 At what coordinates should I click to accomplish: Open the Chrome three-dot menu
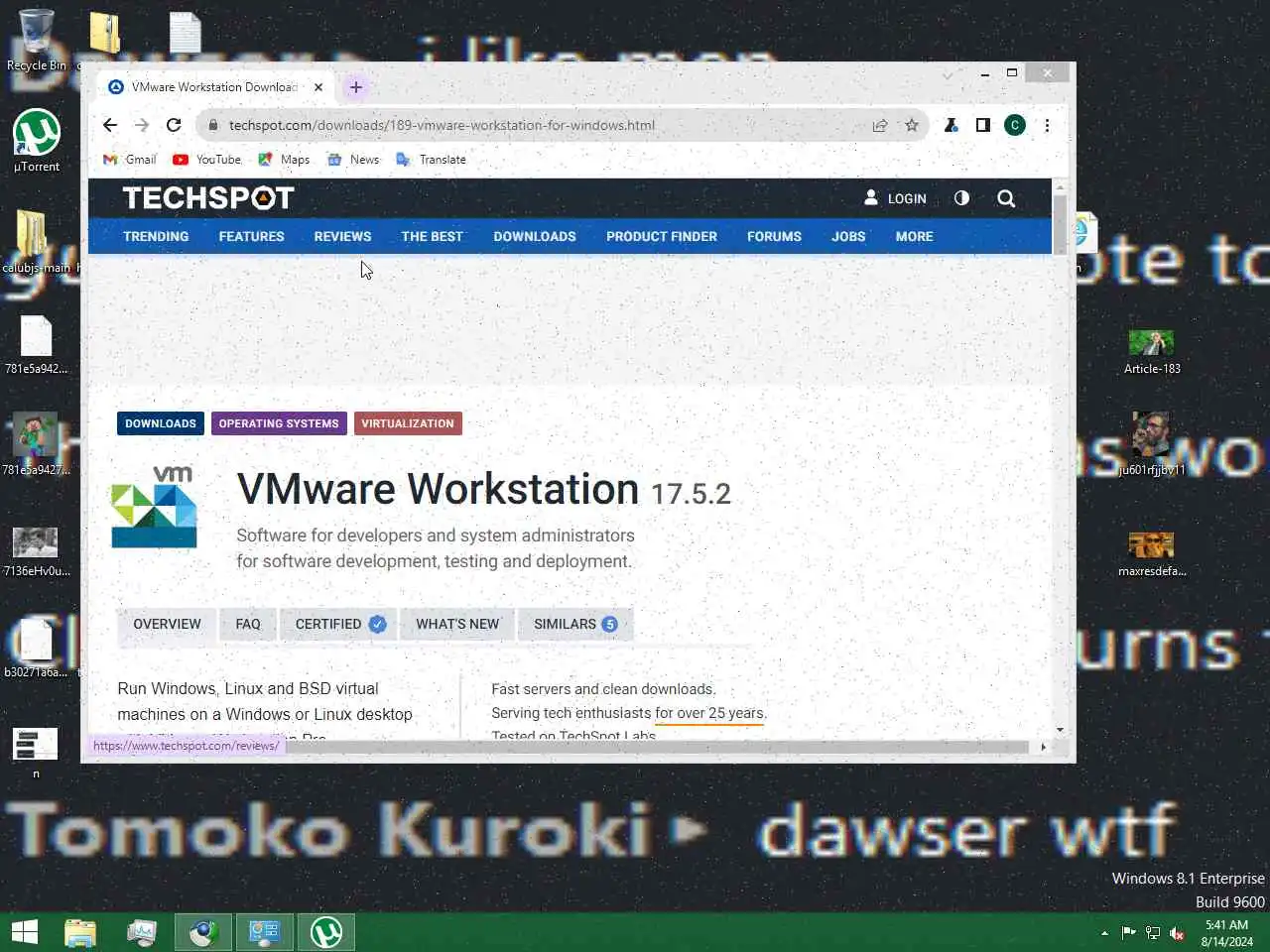tap(1047, 125)
